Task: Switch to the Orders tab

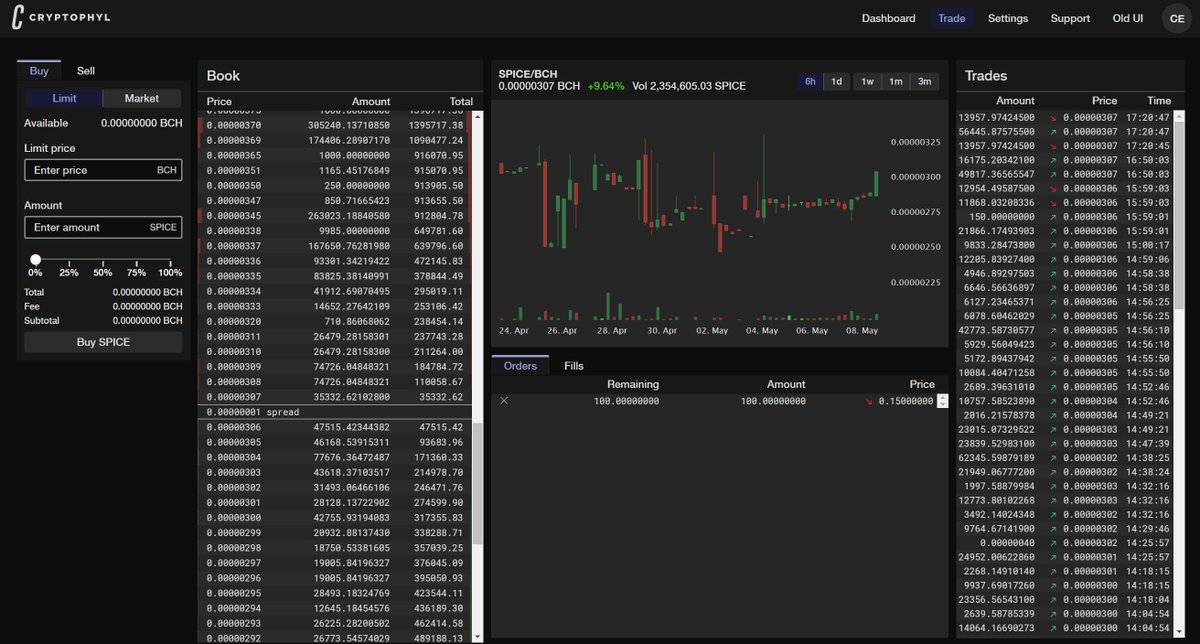Action: [520, 366]
